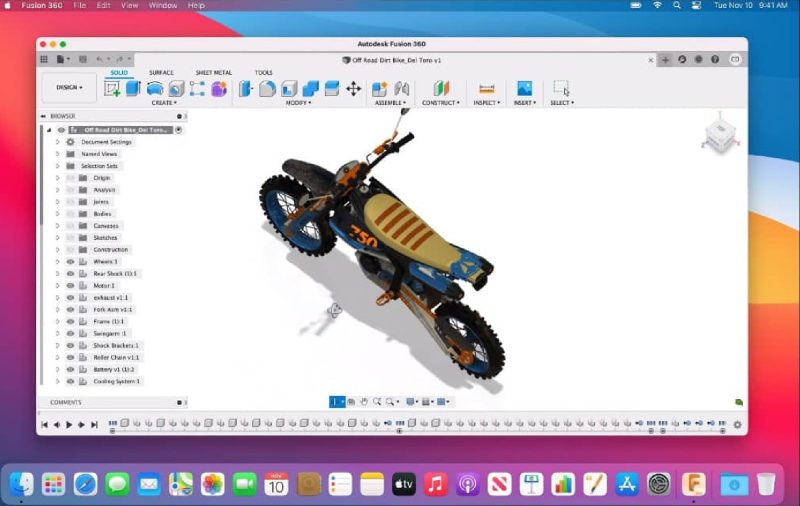
Task: Launch Fusion 360 icon in Dock
Action: pyautogui.click(x=694, y=484)
